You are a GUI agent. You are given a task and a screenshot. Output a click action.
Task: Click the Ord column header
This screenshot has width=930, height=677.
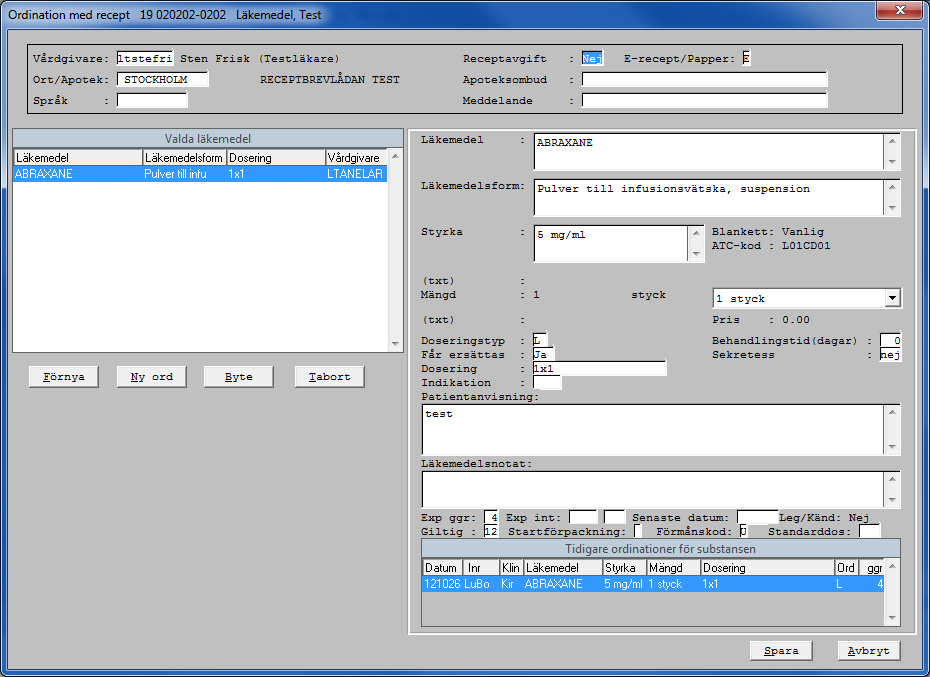tap(846, 568)
